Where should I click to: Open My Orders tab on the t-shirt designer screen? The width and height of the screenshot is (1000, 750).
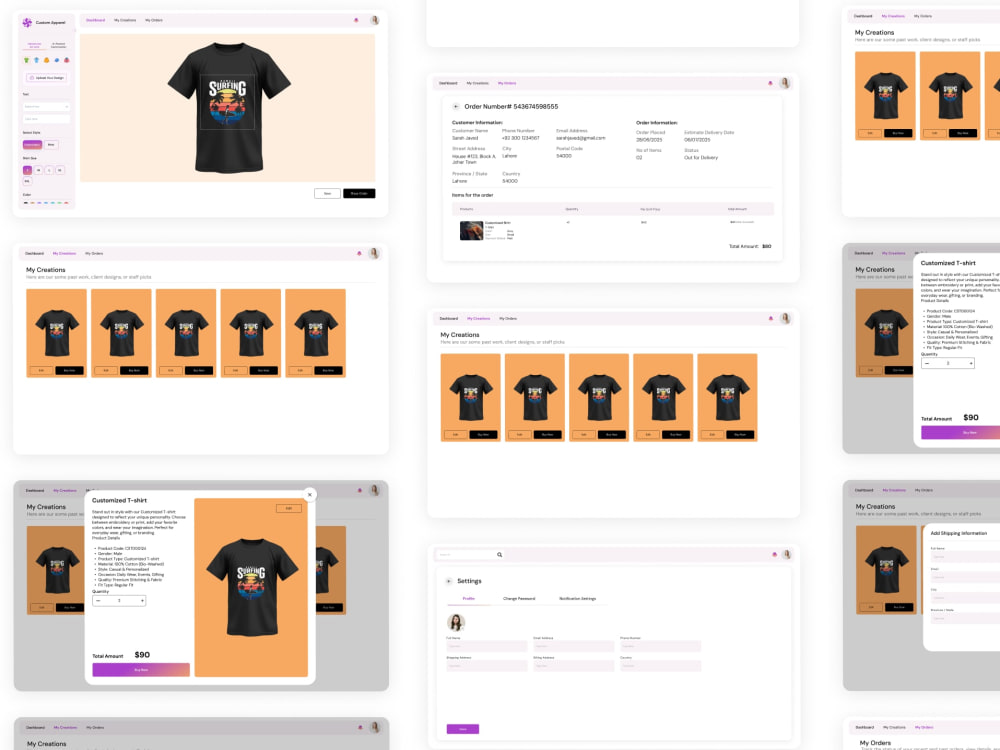click(154, 20)
